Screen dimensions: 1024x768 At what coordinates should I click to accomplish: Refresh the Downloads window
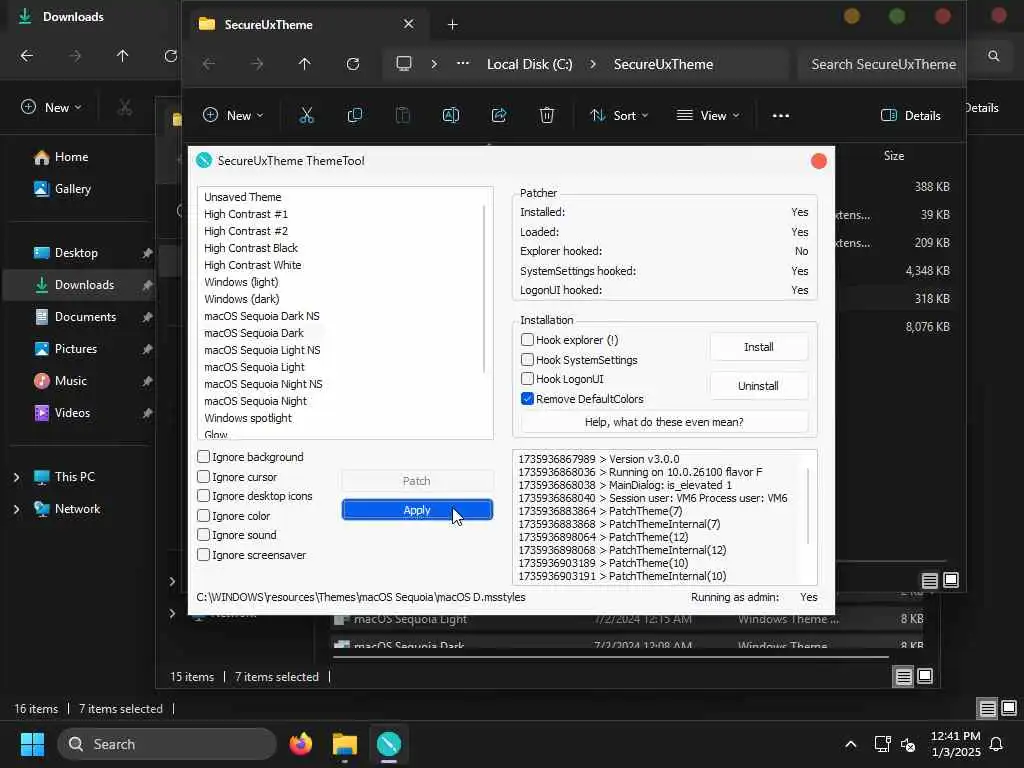click(170, 56)
